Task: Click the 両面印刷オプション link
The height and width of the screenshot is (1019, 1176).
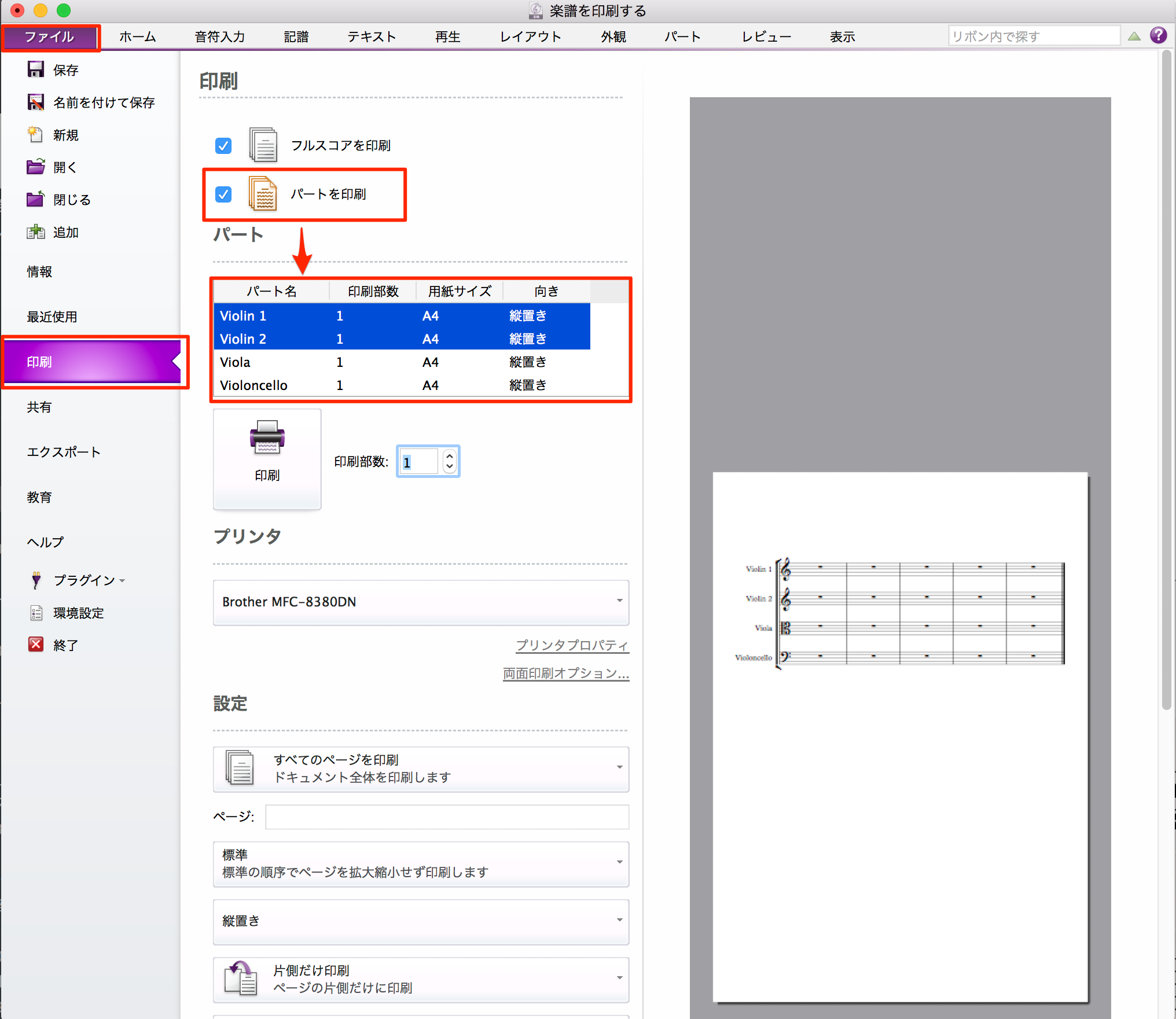Action: pyautogui.click(x=566, y=673)
